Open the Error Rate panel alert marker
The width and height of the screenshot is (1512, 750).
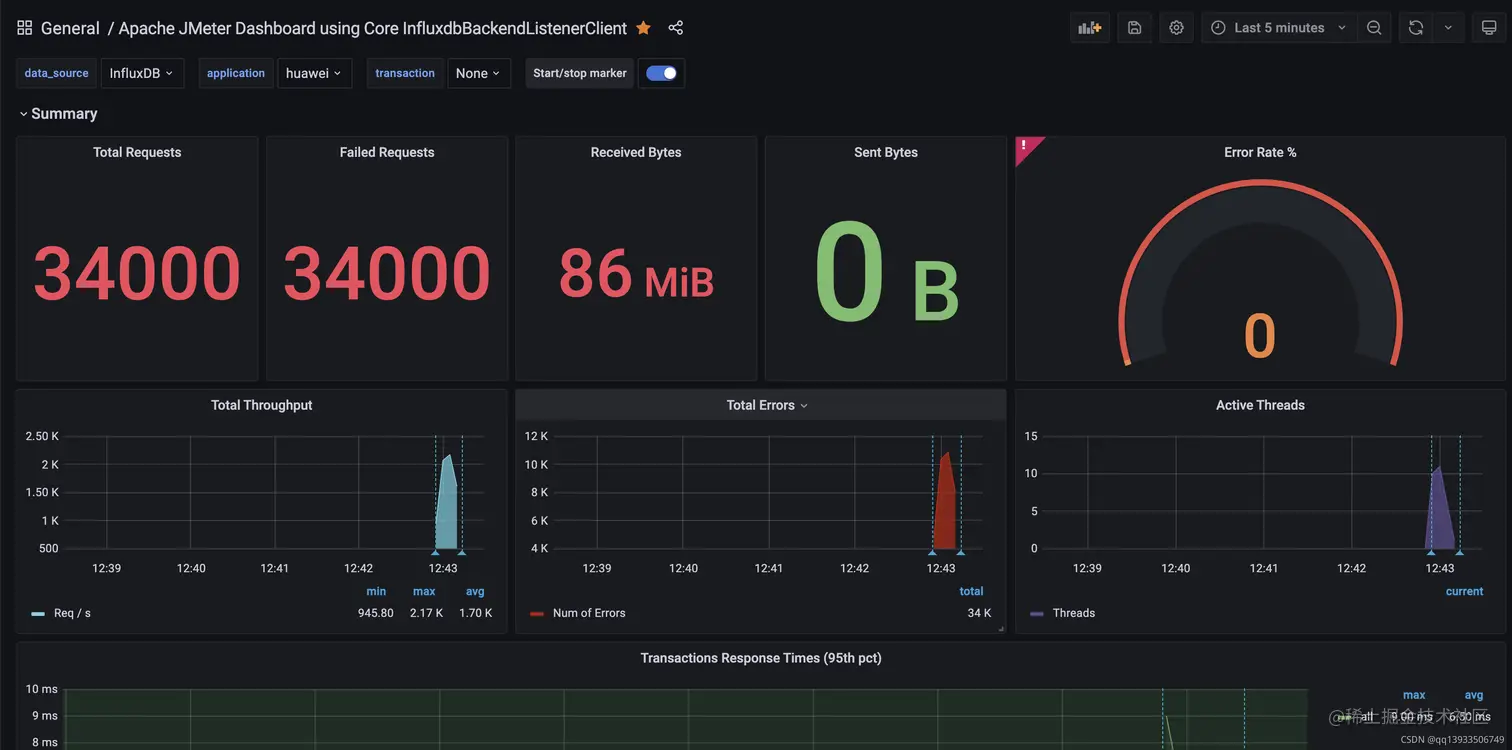tap(1025, 146)
